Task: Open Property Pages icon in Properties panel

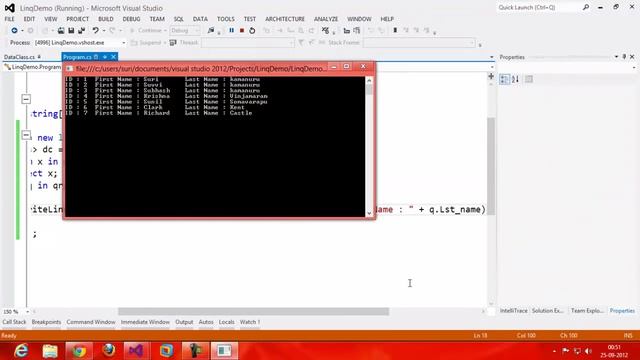Action: 529,79
